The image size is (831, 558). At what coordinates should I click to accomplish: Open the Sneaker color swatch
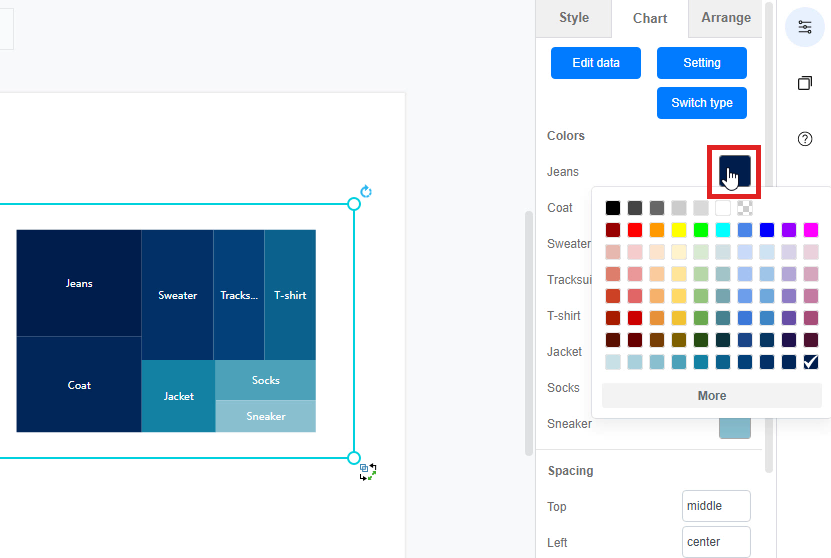pos(735,425)
